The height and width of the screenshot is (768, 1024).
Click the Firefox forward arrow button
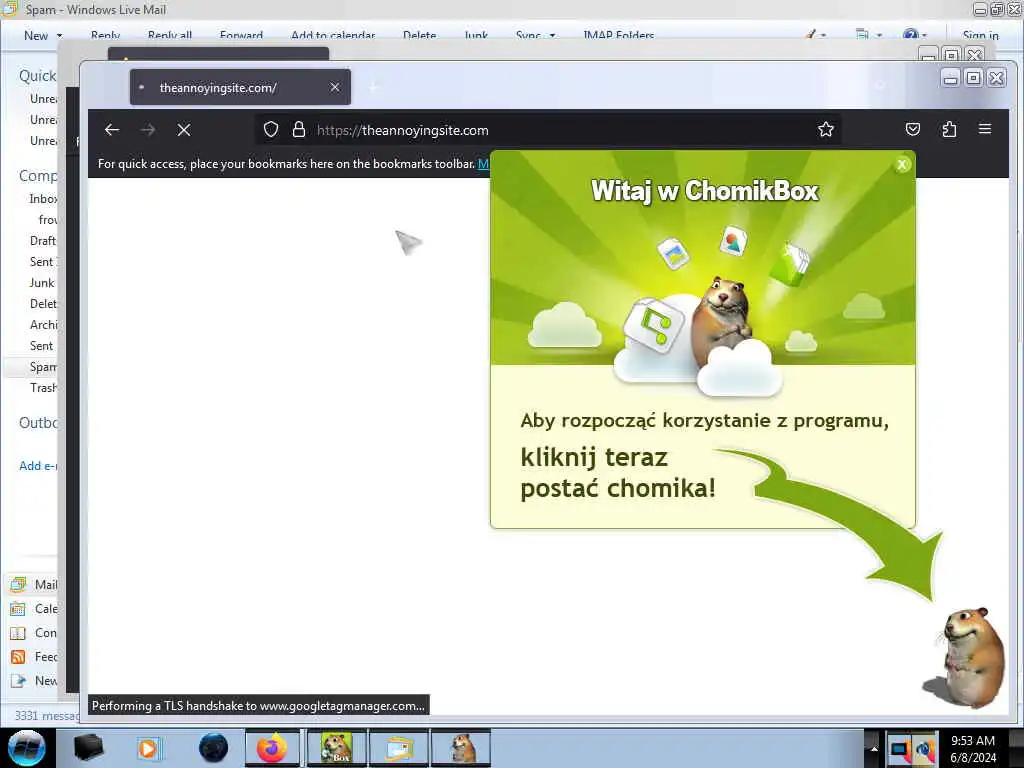(x=148, y=130)
